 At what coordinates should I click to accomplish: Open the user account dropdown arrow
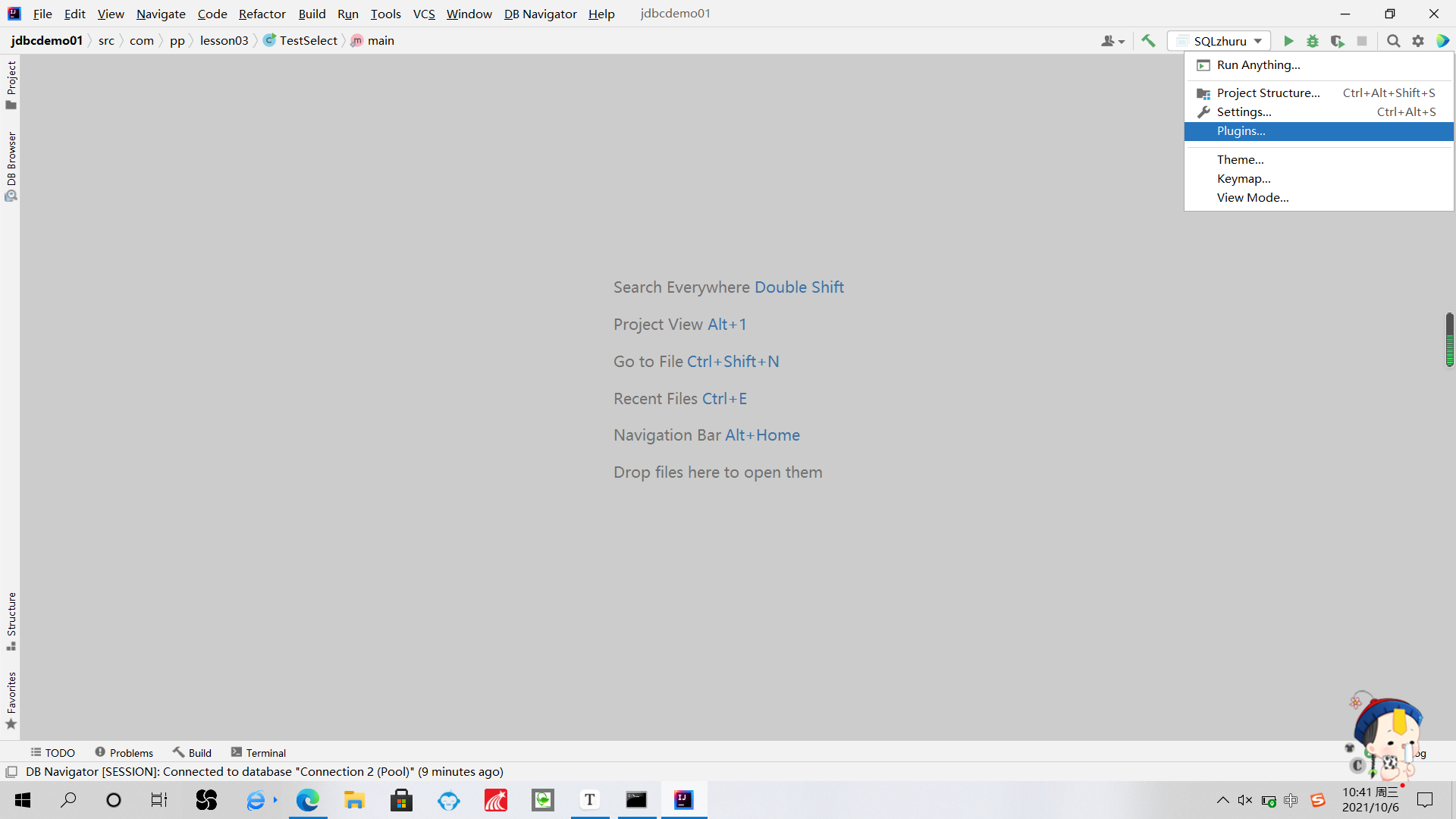1120,41
